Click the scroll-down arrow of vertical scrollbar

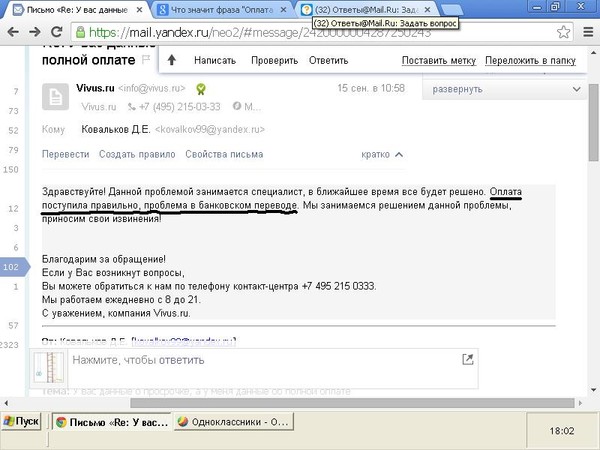click(x=593, y=390)
